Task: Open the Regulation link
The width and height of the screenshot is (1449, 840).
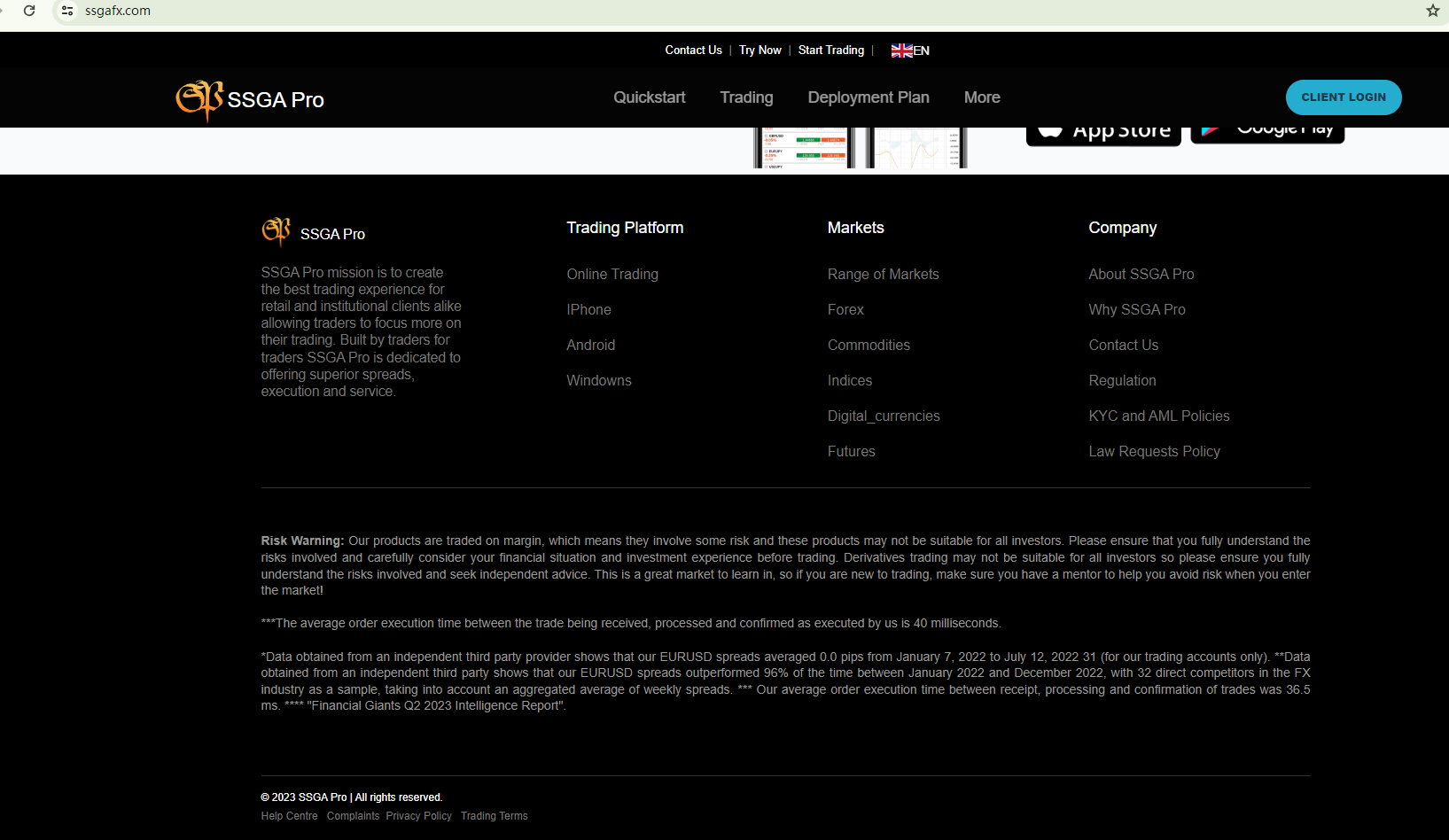Action: pyautogui.click(x=1123, y=381)
